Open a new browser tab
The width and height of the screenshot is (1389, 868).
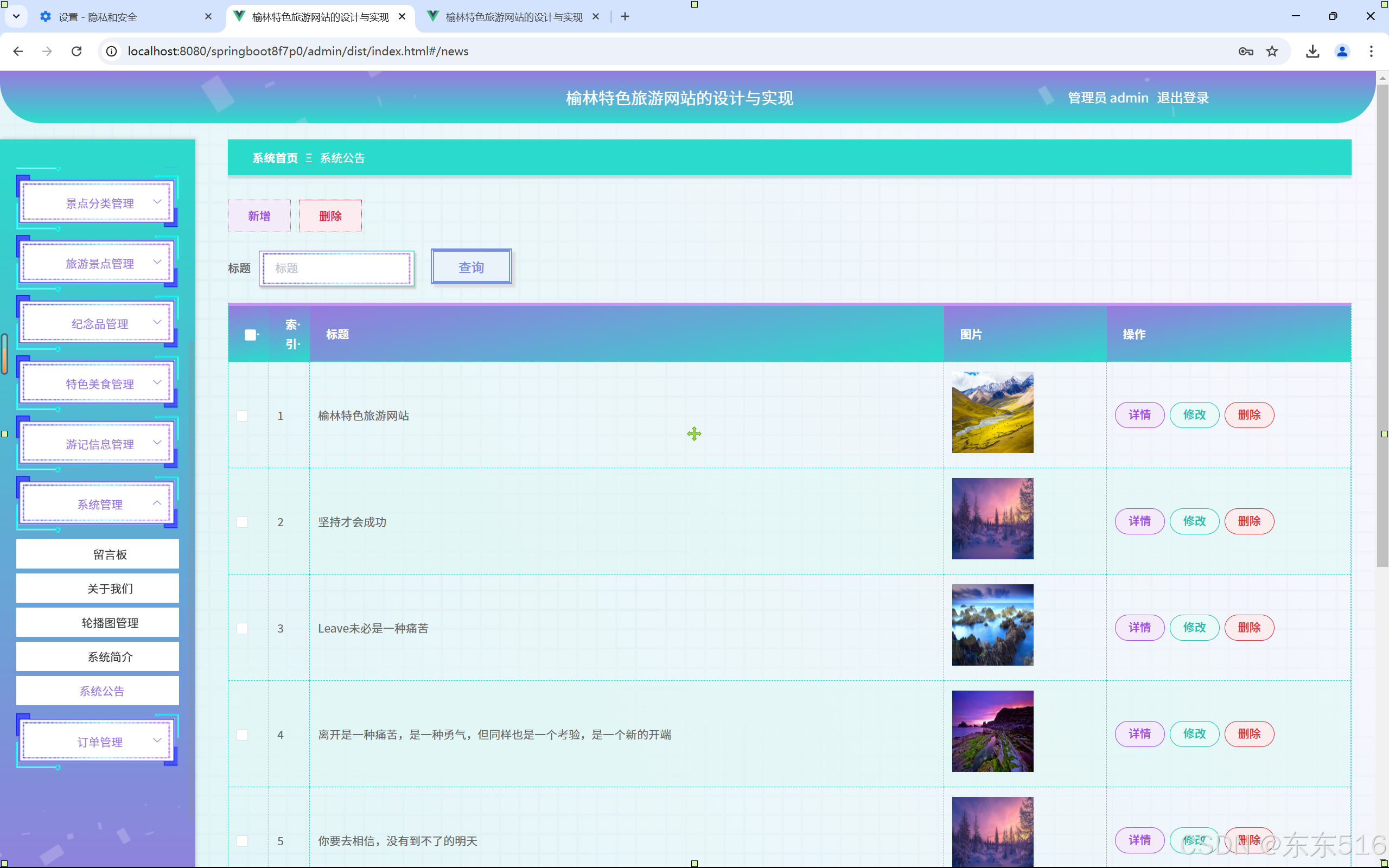tap(625, 17)
